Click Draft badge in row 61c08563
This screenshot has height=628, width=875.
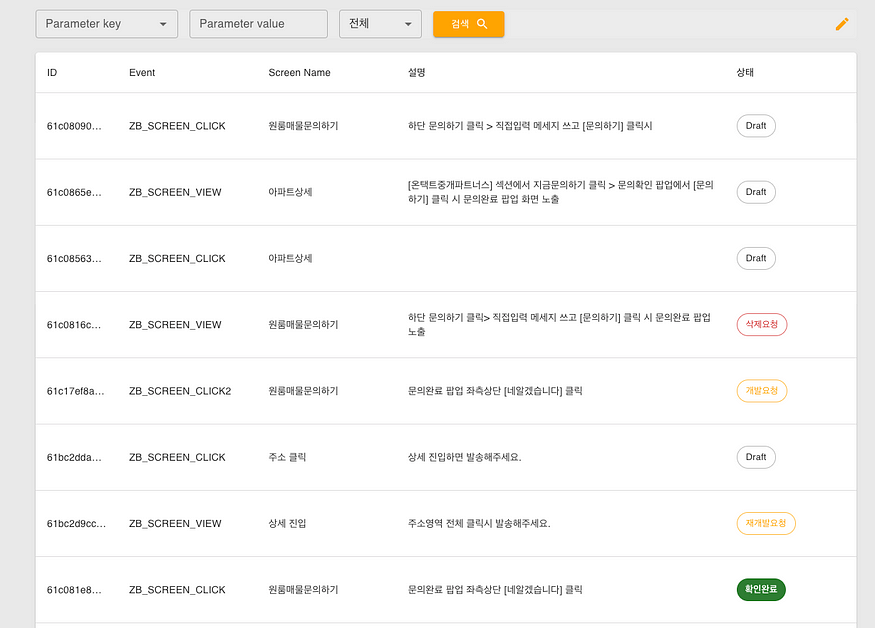756,258
